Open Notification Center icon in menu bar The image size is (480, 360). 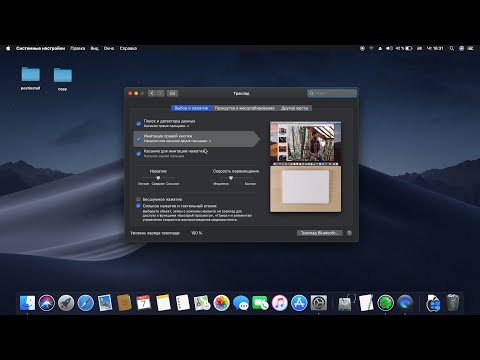tap(471, 48)
